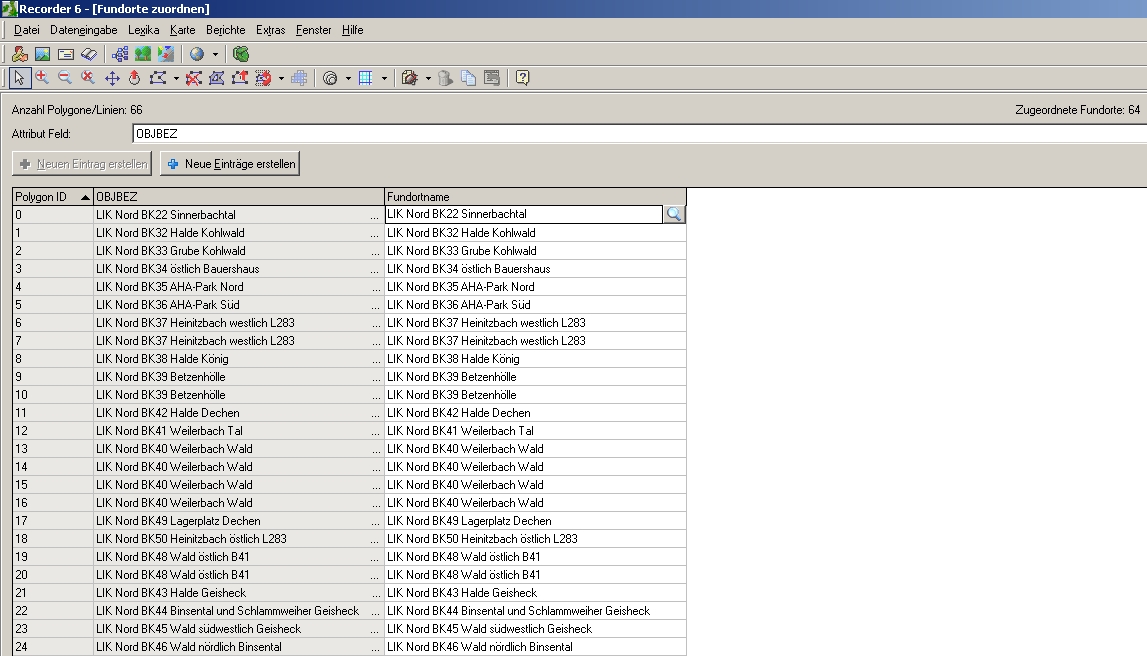1147x656 pixels.
Task: Click the red up-arrow location tool
Action: pyautogui.click(x=135, y=78)
